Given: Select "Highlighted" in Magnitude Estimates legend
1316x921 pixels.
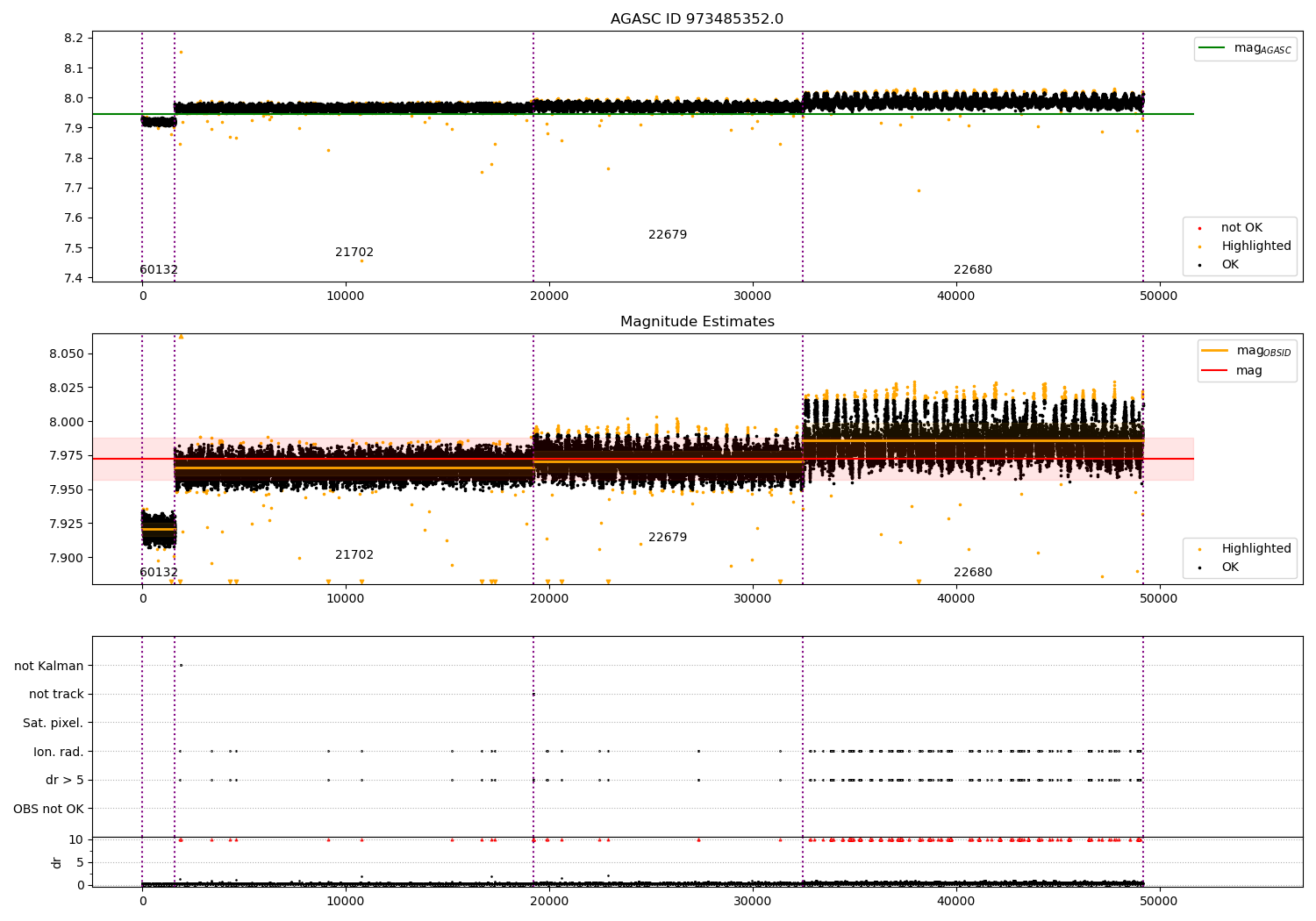Looking at the screenshot, I should click(x=1243, y=549).
